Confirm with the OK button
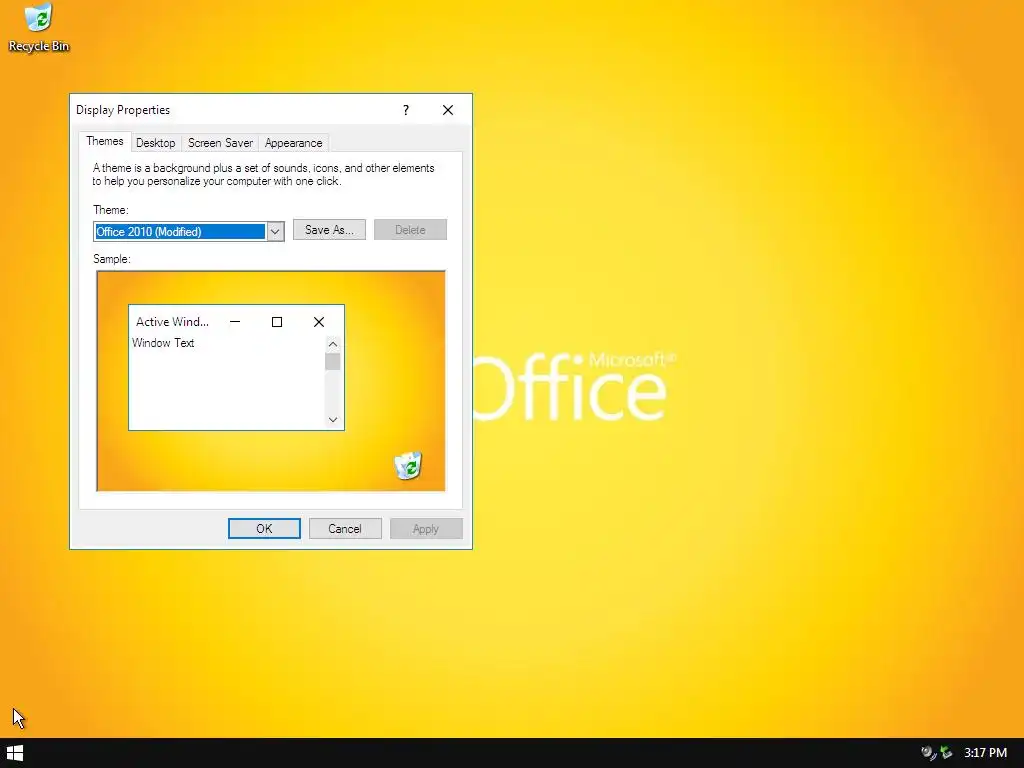The width and height of the screenshot is (1024, 768). click(264, 528)
